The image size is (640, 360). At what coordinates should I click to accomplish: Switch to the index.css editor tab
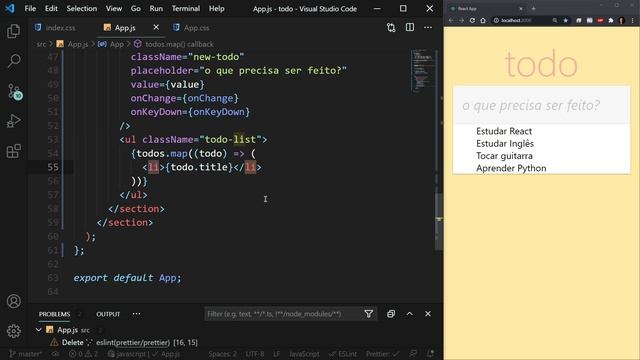tap(55, 28)
